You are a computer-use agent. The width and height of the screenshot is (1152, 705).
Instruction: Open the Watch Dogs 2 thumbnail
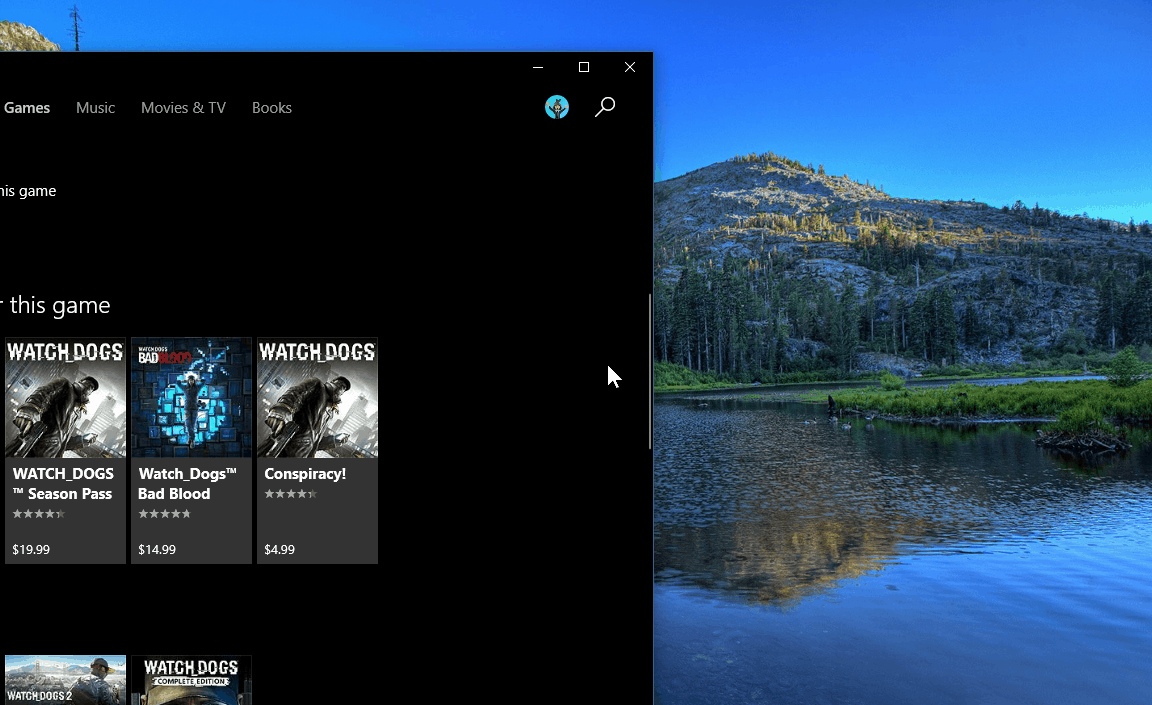[65, 680]
